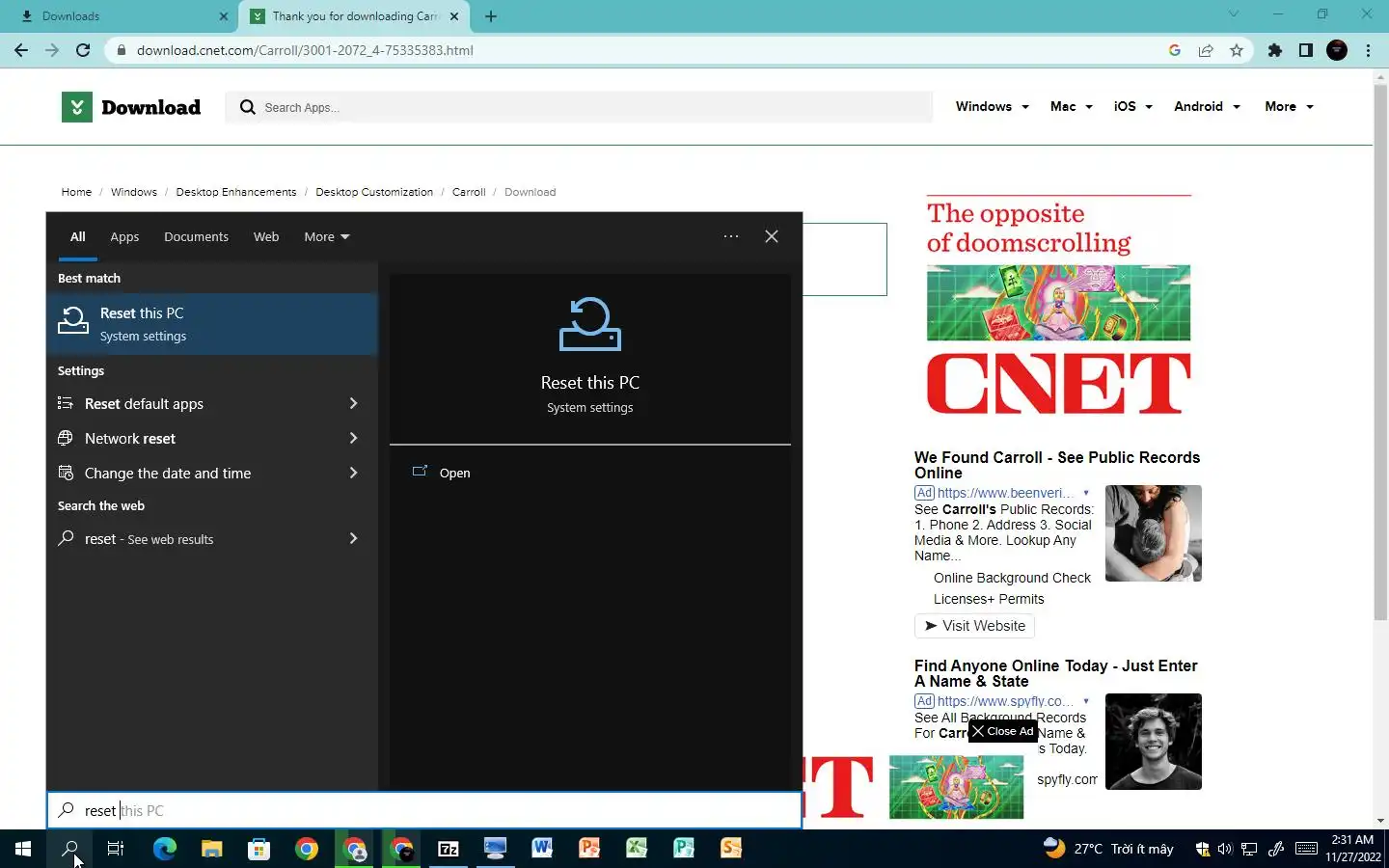This screenshot has width=1389, height=868.
Task: Open PowerPoint from the taskbar
Action: pos(589,849)
